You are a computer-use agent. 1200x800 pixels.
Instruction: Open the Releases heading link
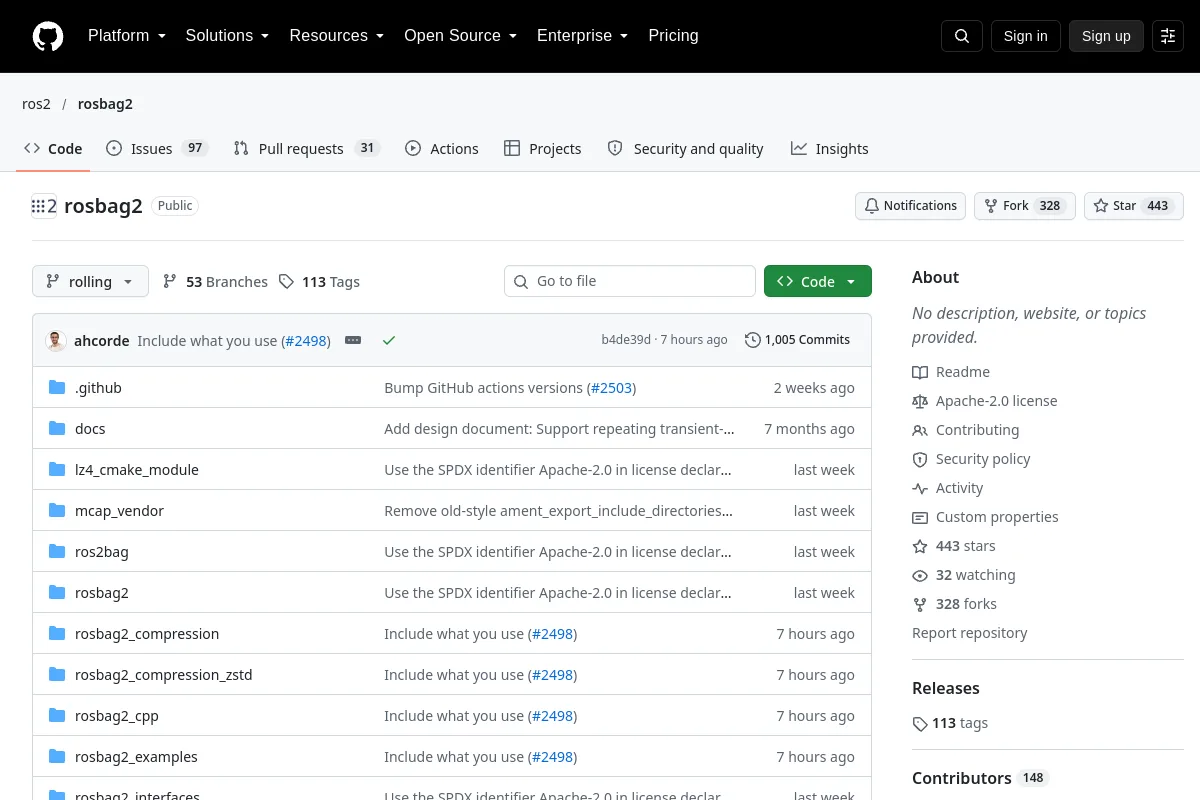coord(945,688)
